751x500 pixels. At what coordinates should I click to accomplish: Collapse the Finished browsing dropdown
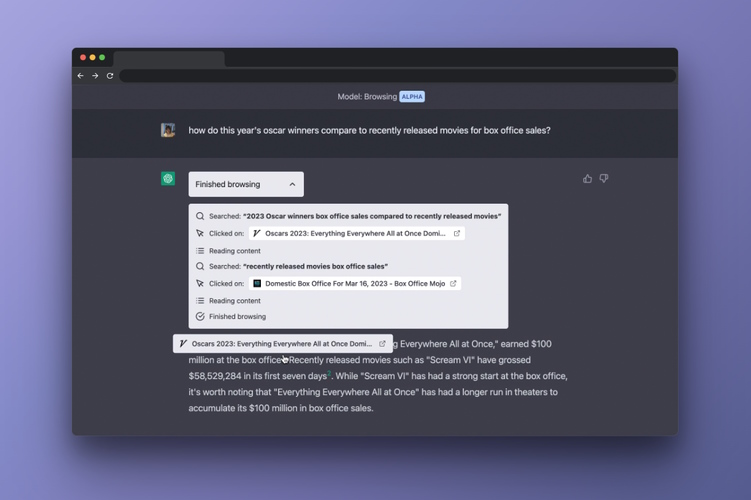246,184
